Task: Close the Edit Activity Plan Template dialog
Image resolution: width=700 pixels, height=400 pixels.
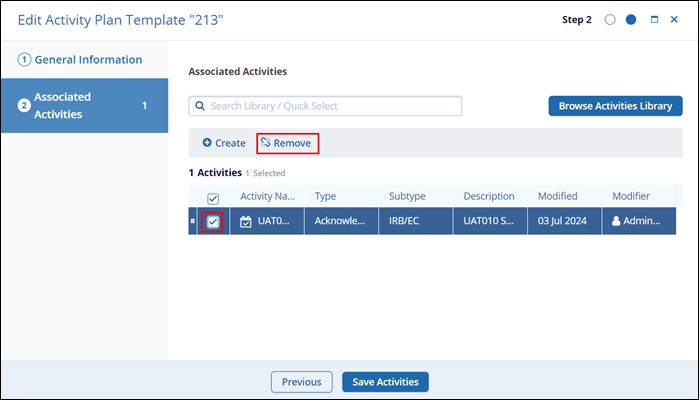Action: [673, 19]
